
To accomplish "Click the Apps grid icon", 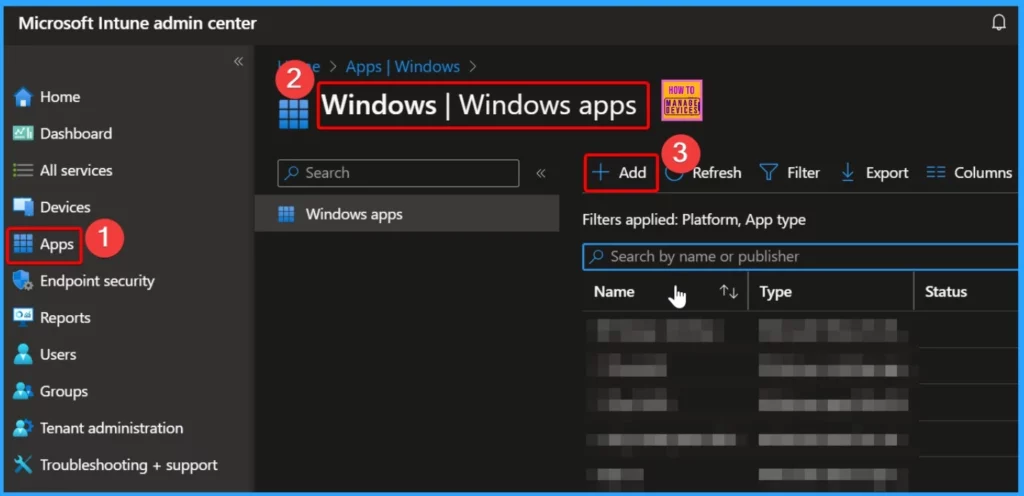I will coord(23,244).
